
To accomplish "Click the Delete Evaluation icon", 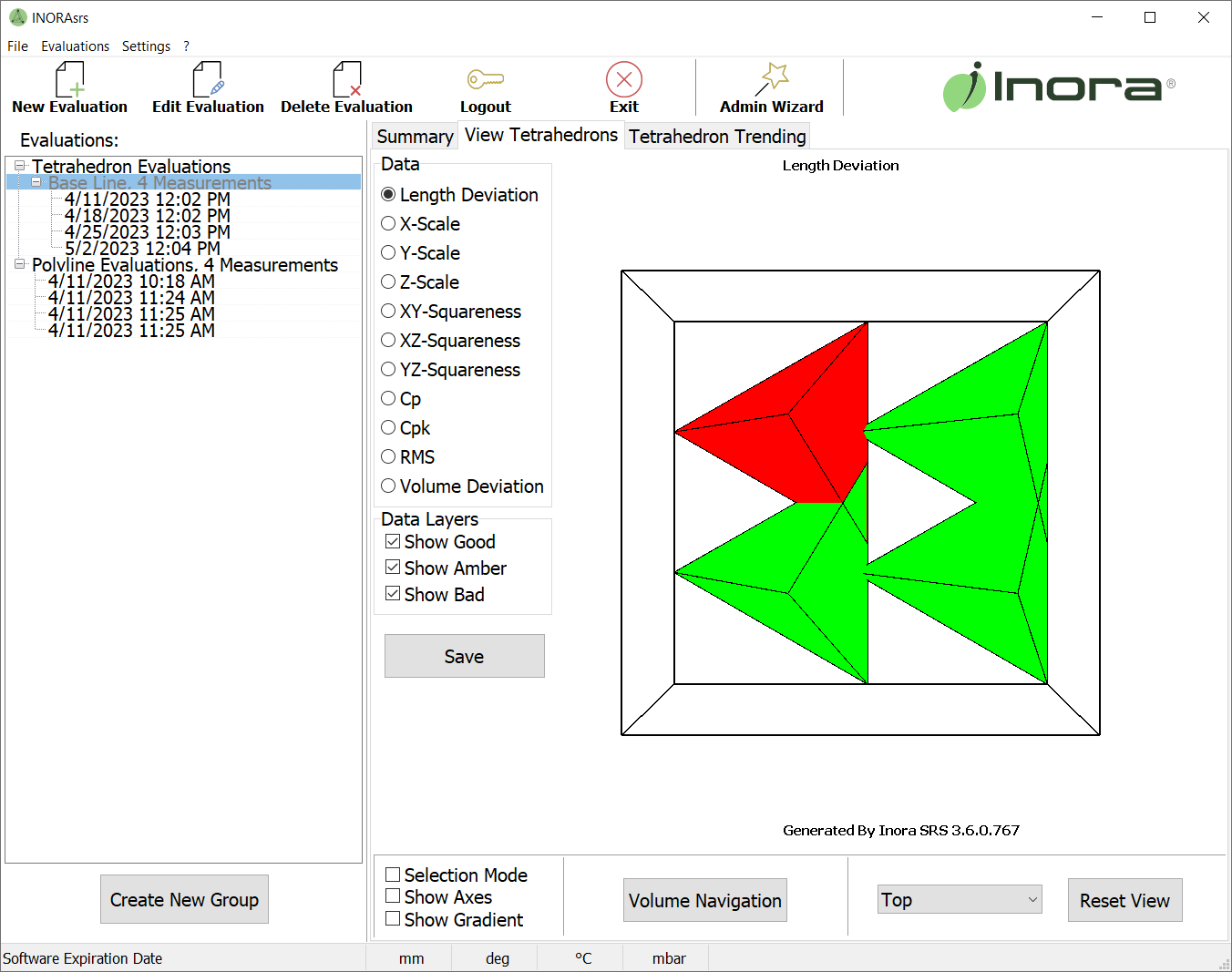I will pos(346,80).
